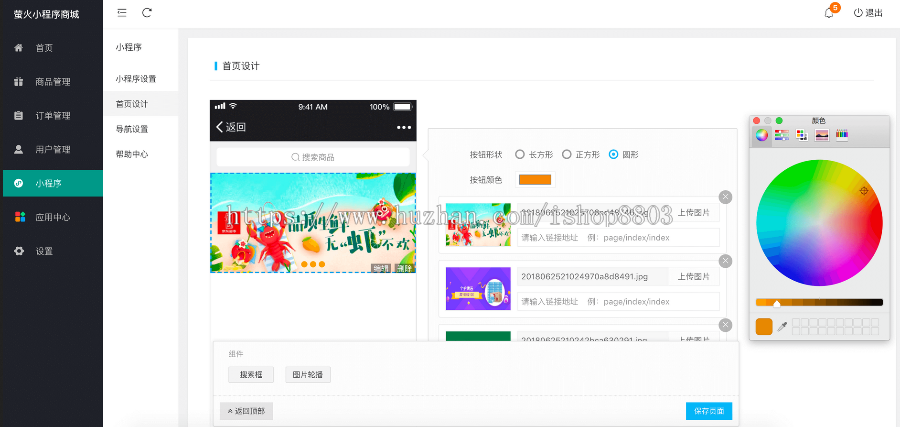Click 编辑 on the banner carousel
Viewport: 900px width, 427px height.
(381, 268)
